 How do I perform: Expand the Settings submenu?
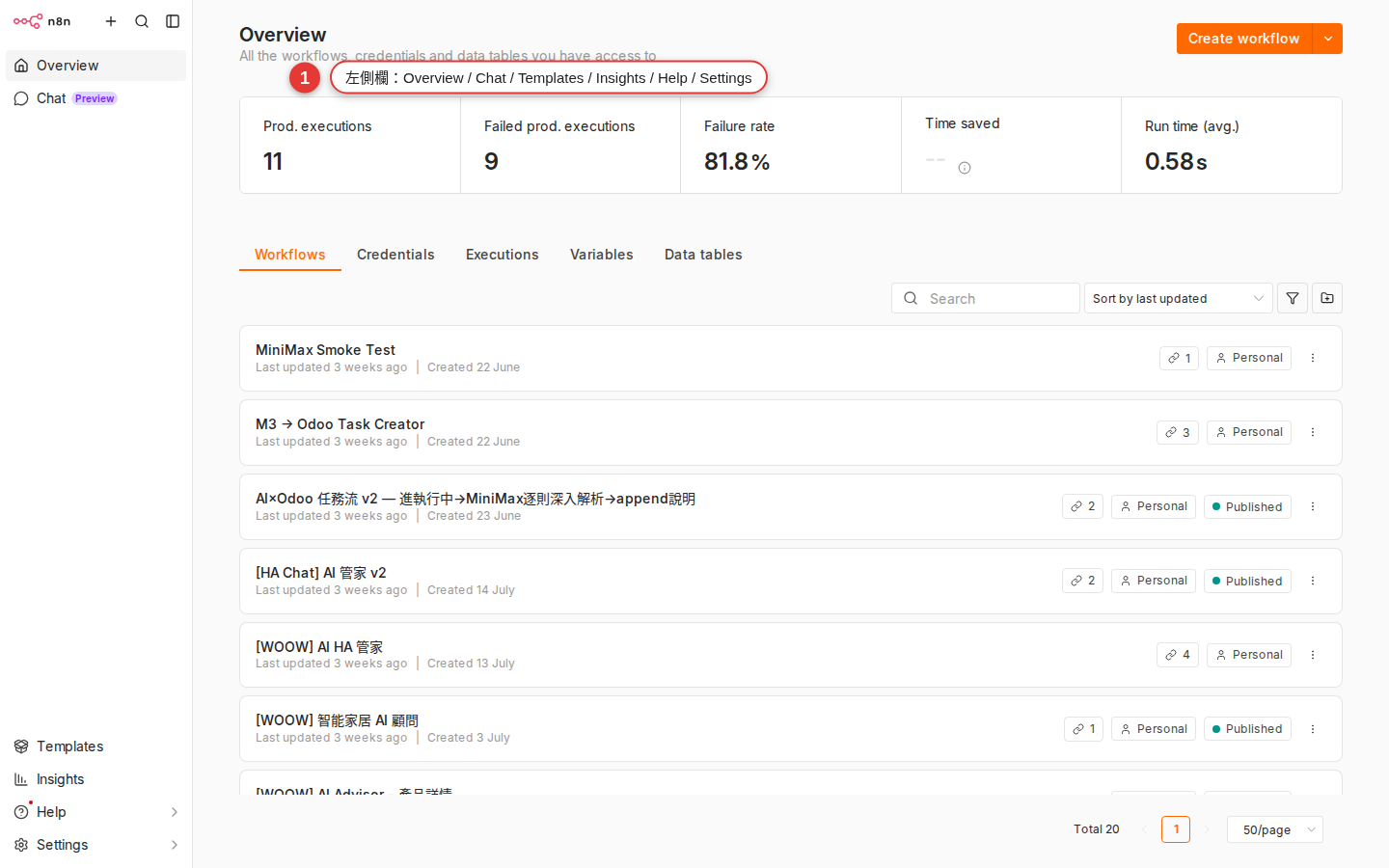pyautogui.click(x=175, y=845)
